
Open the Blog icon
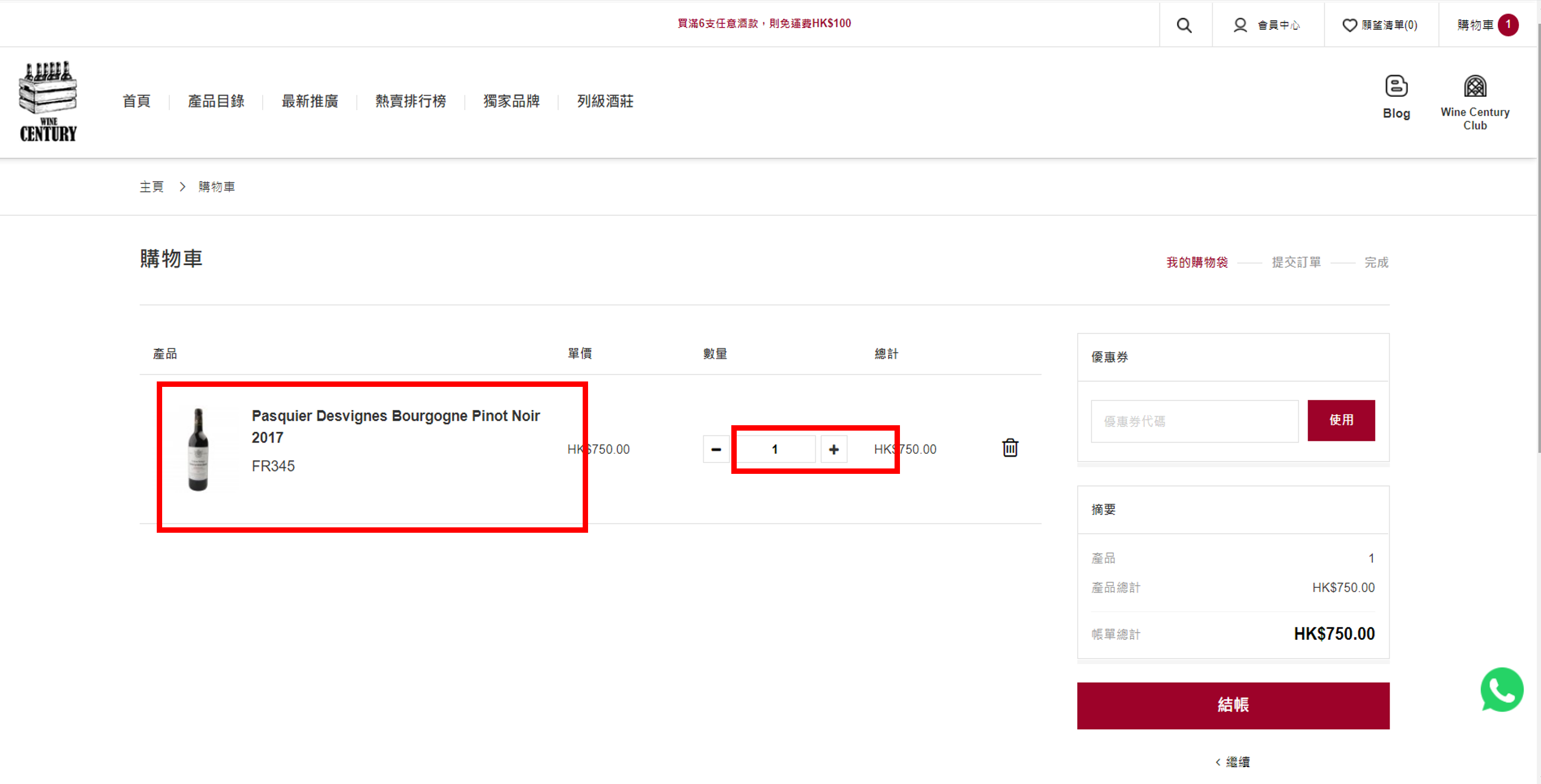[1396, 97]
